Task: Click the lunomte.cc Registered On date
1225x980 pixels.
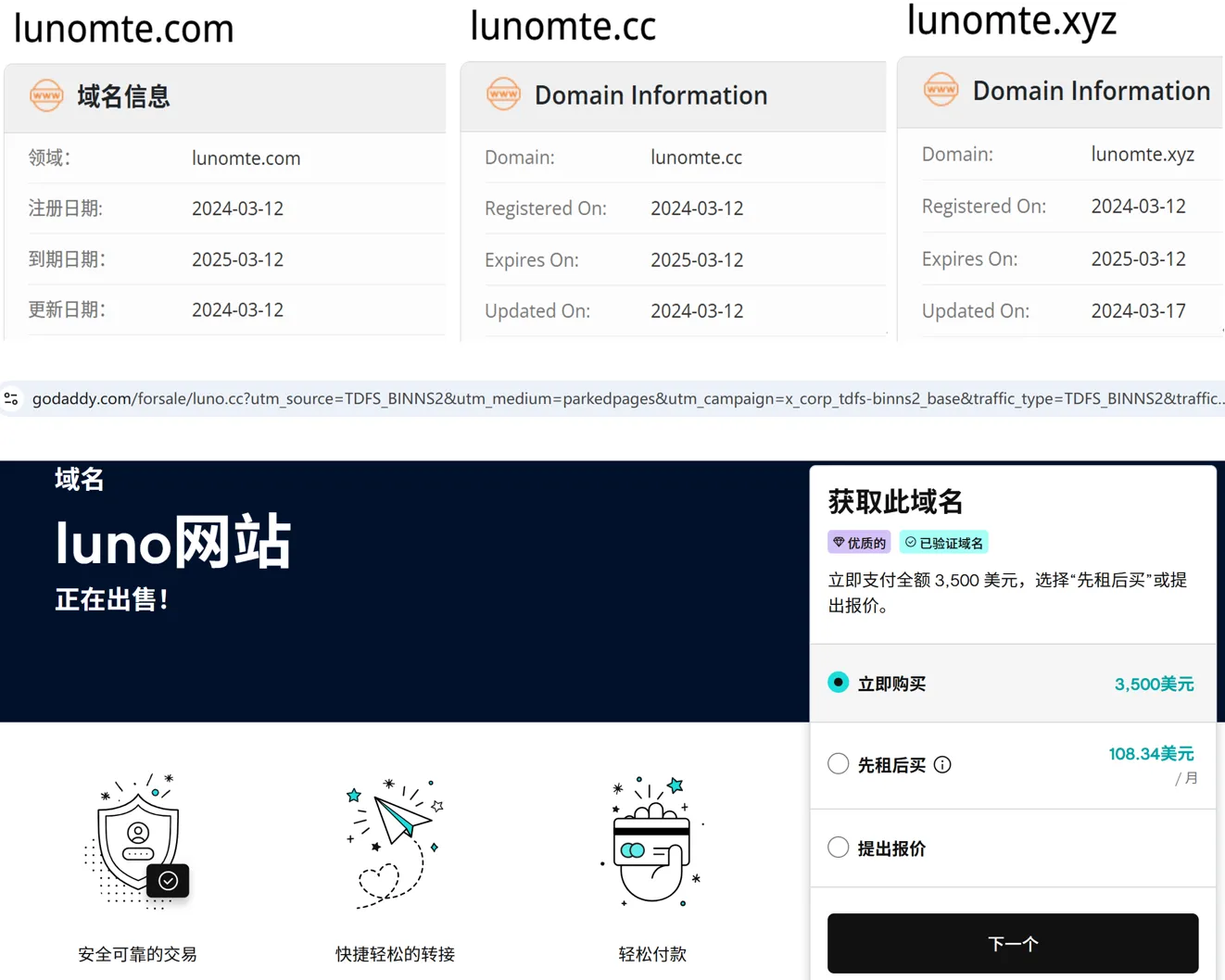Action: click(x=697, y=208)
